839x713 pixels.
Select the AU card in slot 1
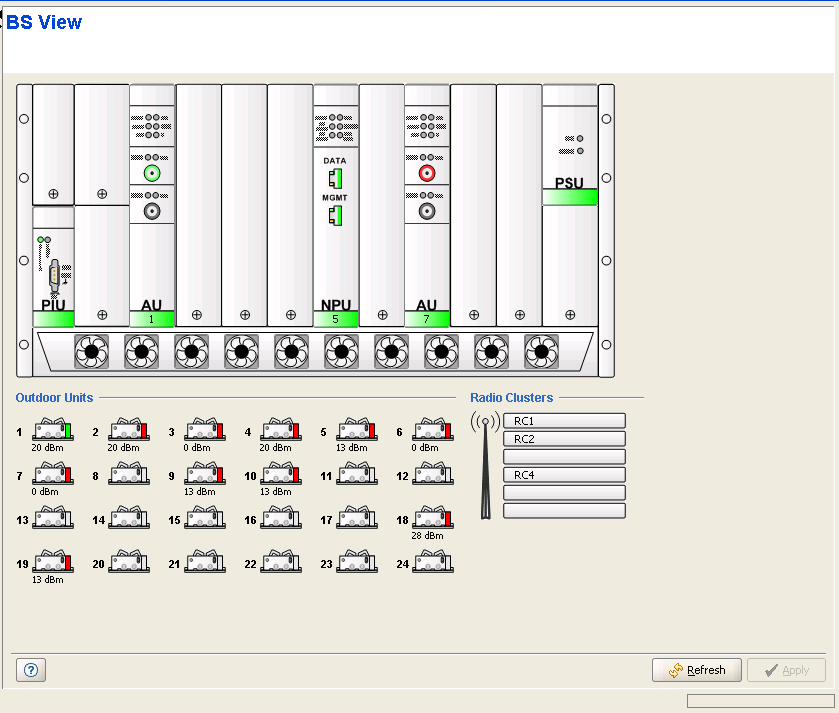tap(152, 250)
